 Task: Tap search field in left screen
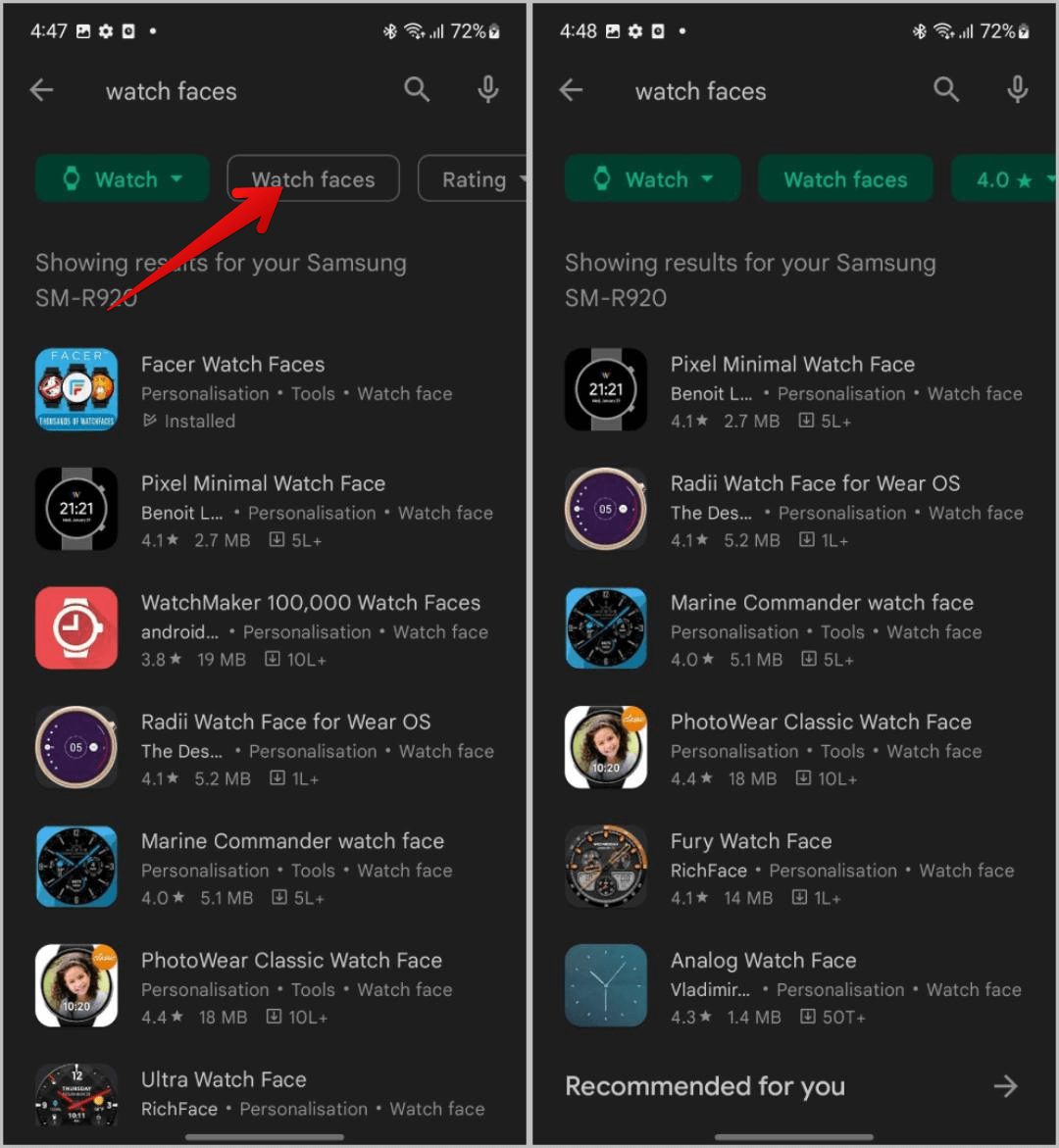point(172,91)
